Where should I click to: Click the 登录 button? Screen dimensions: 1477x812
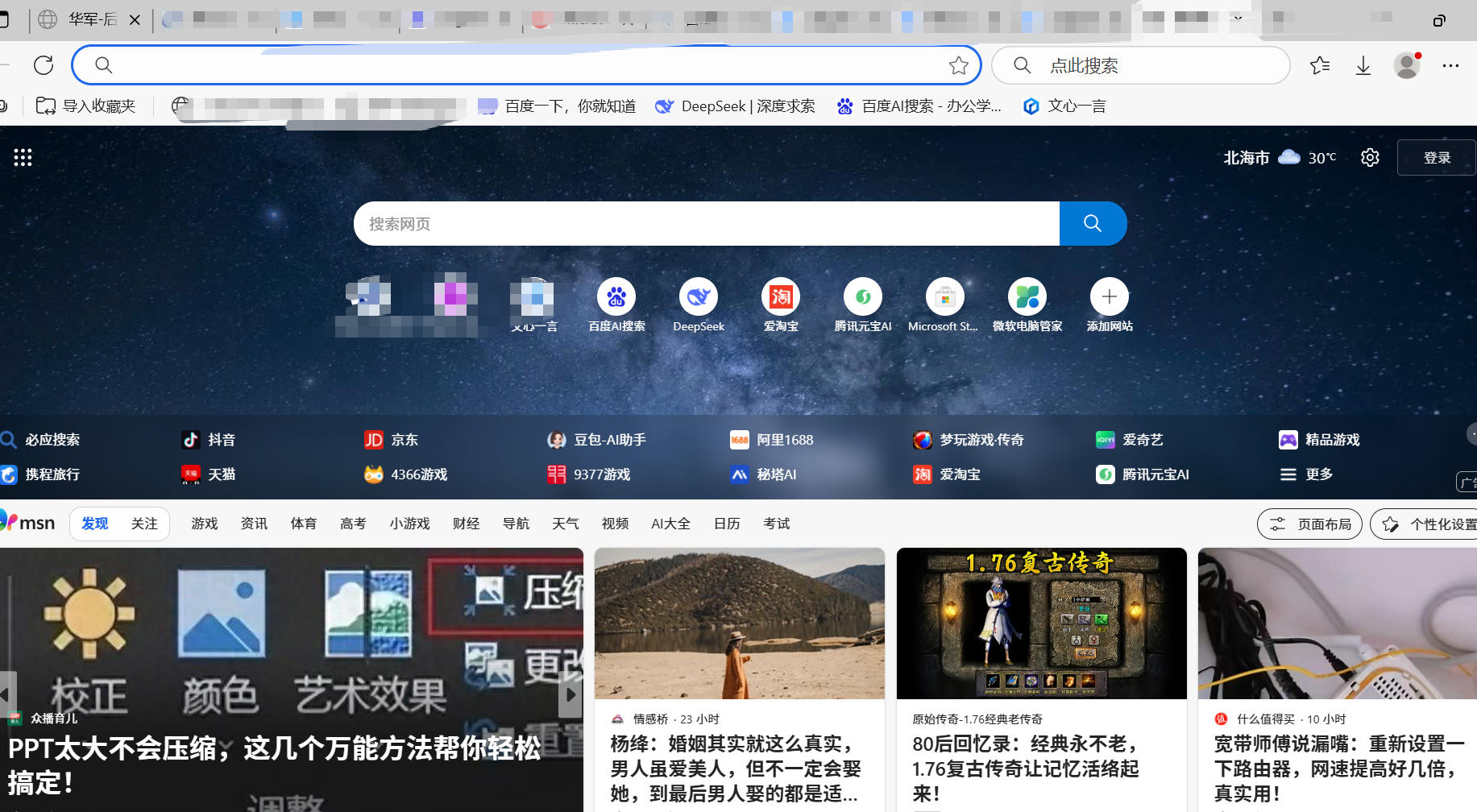click(1437, 157)
